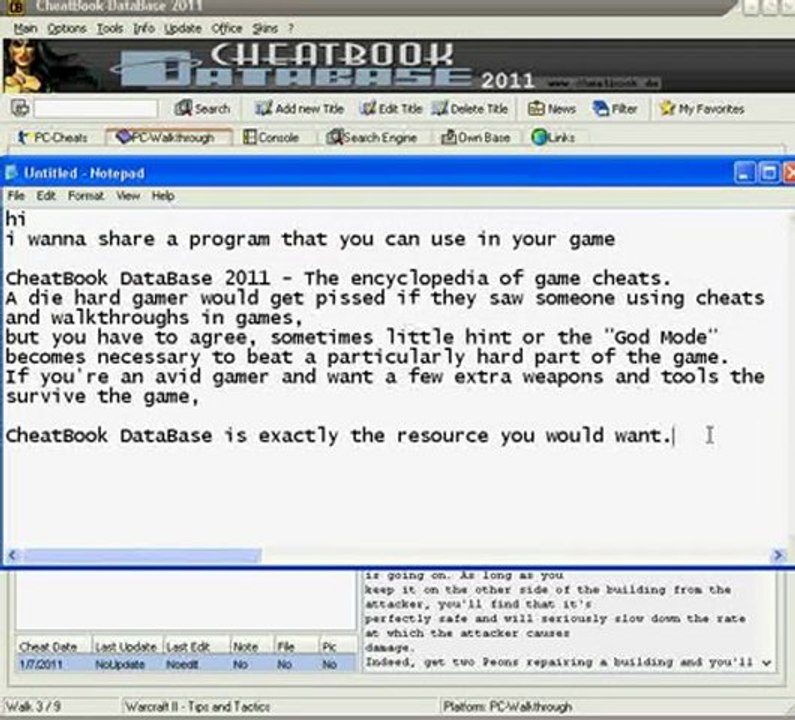This screenshot has height=720, width=795.
Task: Switch to the Search Engine tab
Action: 372,137
